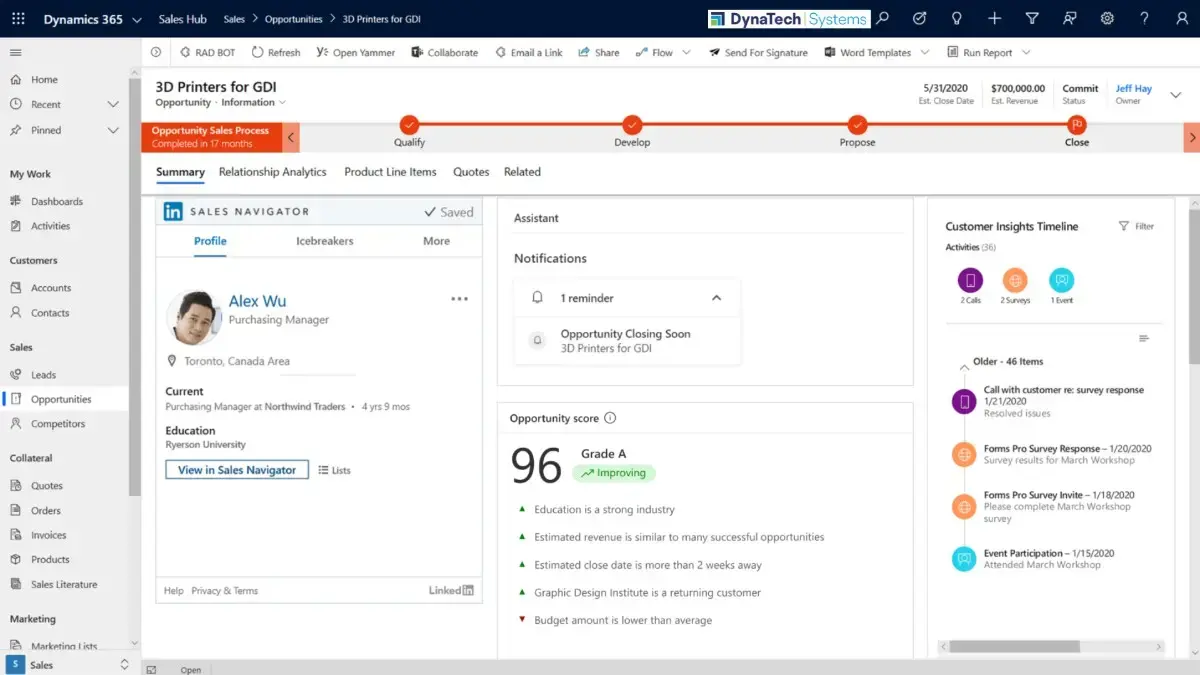Collapse the sidebar with hamburger icon
This screenshot has height=675, width=1200.
point(16,53)
